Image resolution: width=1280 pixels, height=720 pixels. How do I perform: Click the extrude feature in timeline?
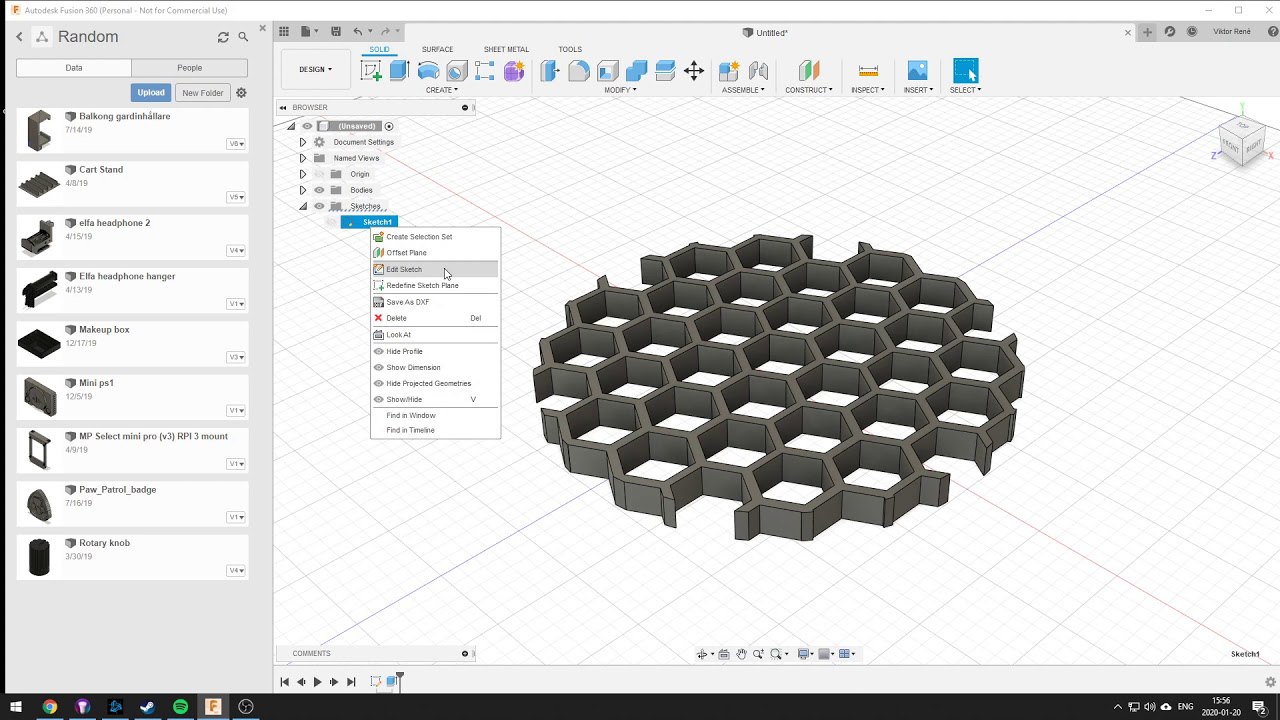pos(392,681)
